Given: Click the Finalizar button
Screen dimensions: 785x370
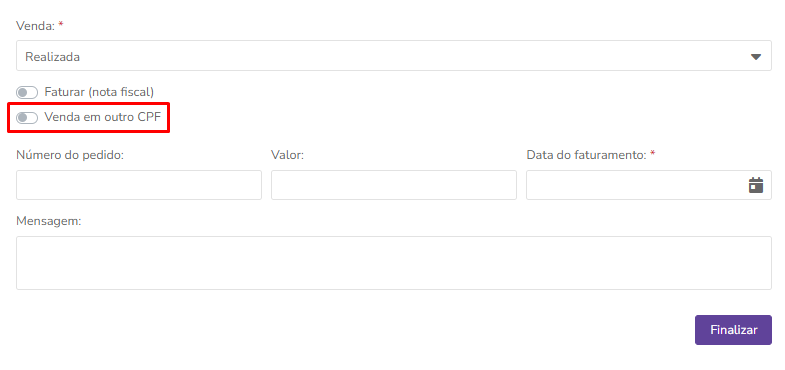Looking at the screenshot, I should (733, 330).
